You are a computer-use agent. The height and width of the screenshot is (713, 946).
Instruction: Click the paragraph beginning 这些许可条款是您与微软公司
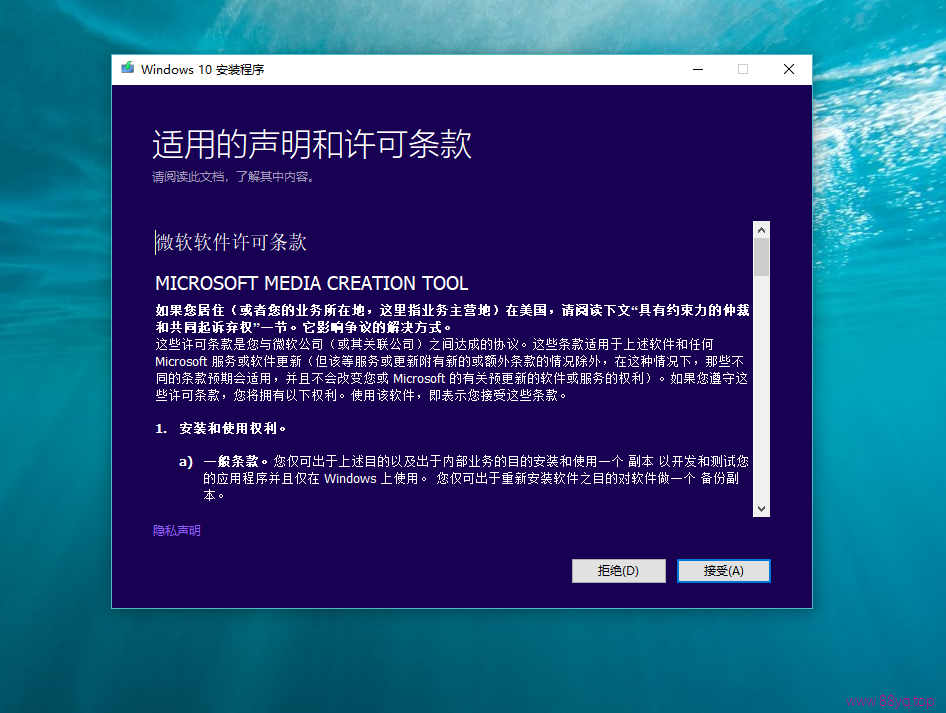tap(451, 370)
